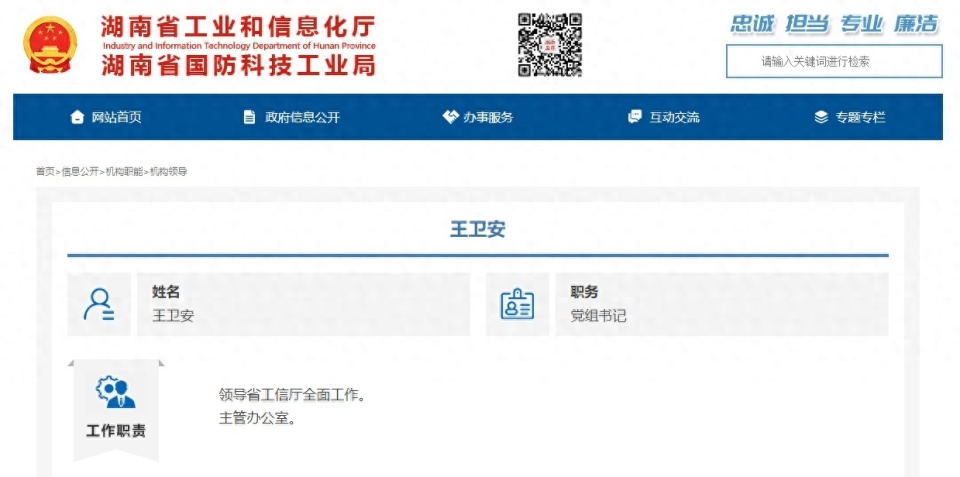Click the keyword search input field
Viewport: 960px width, 477px height.
[834, 61]
